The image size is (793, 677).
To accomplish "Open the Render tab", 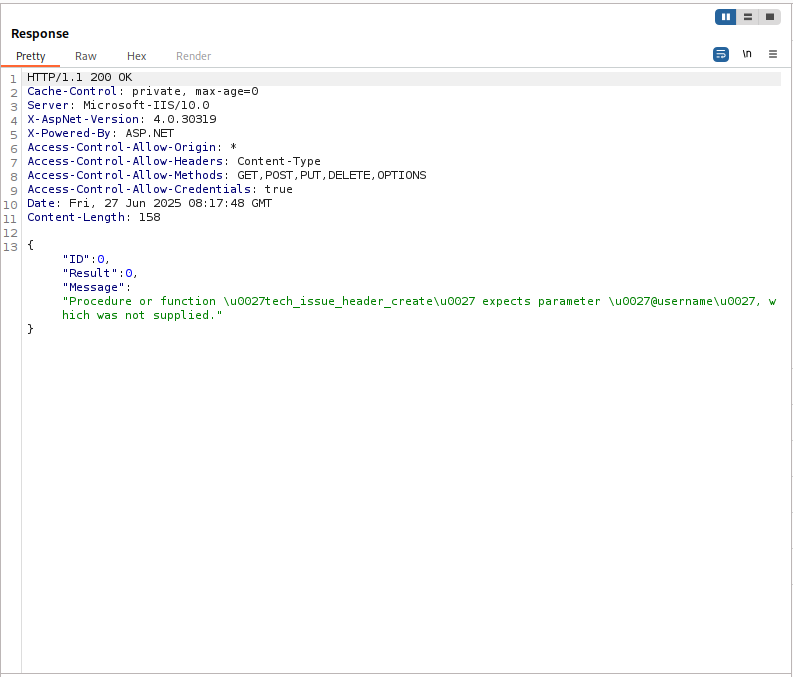I will [x=193, y=56].
